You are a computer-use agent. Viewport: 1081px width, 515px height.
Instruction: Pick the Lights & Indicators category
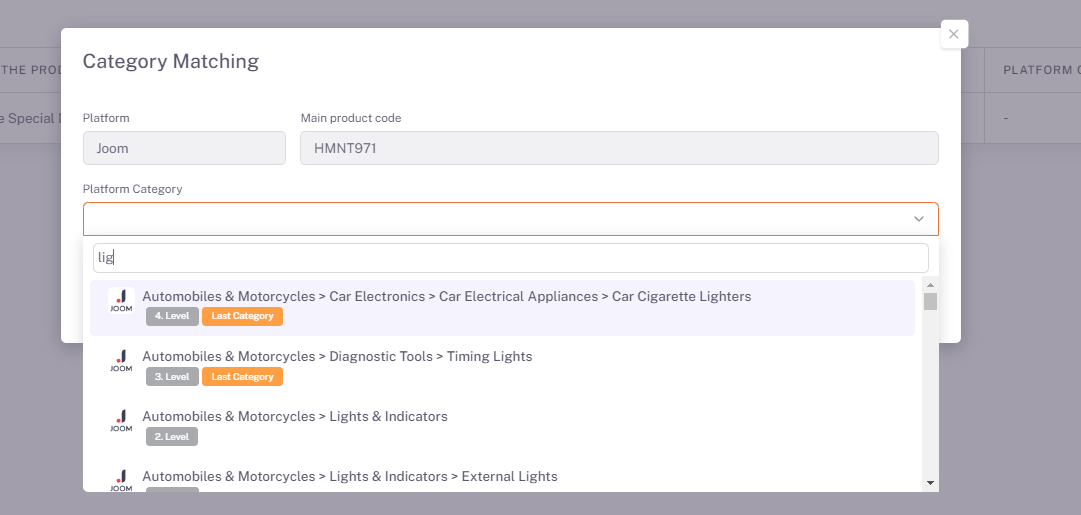(295, 417)
